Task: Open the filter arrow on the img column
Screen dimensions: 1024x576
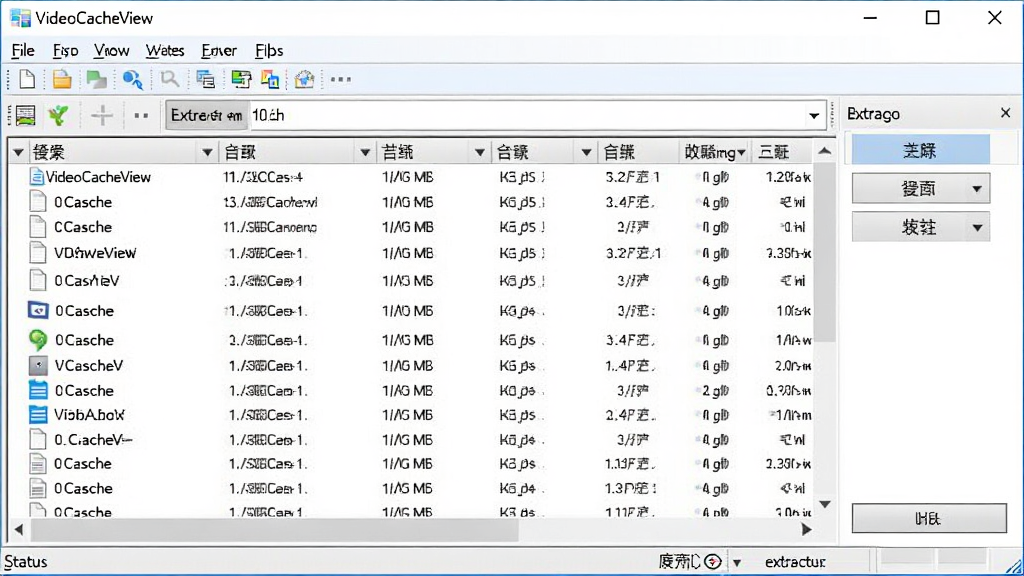Action: [x=741, y=153]
